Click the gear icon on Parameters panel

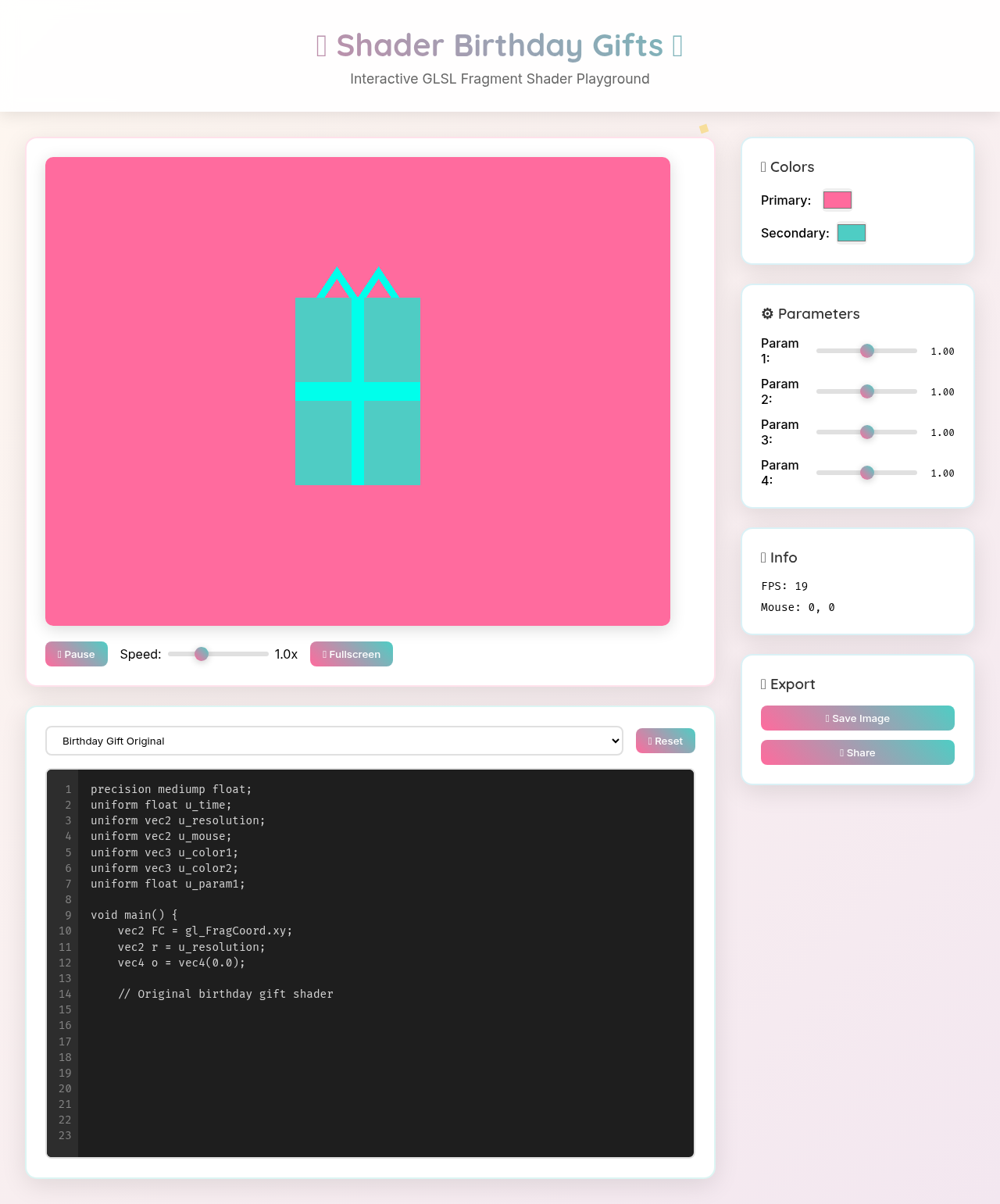coord(767,313)
